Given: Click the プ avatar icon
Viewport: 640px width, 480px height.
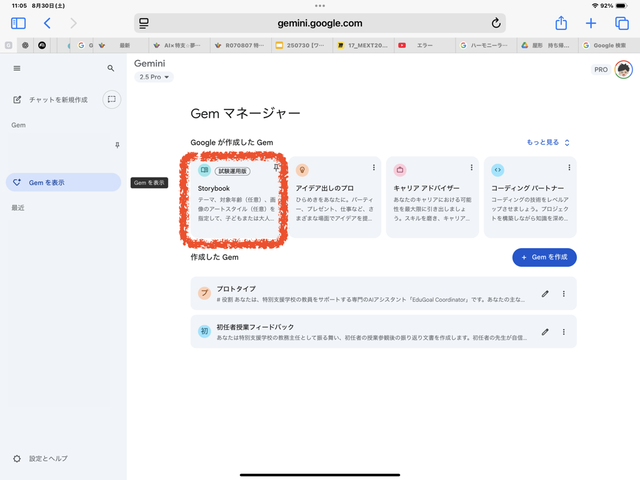Looking at the screenshot, I should [204, 293].
